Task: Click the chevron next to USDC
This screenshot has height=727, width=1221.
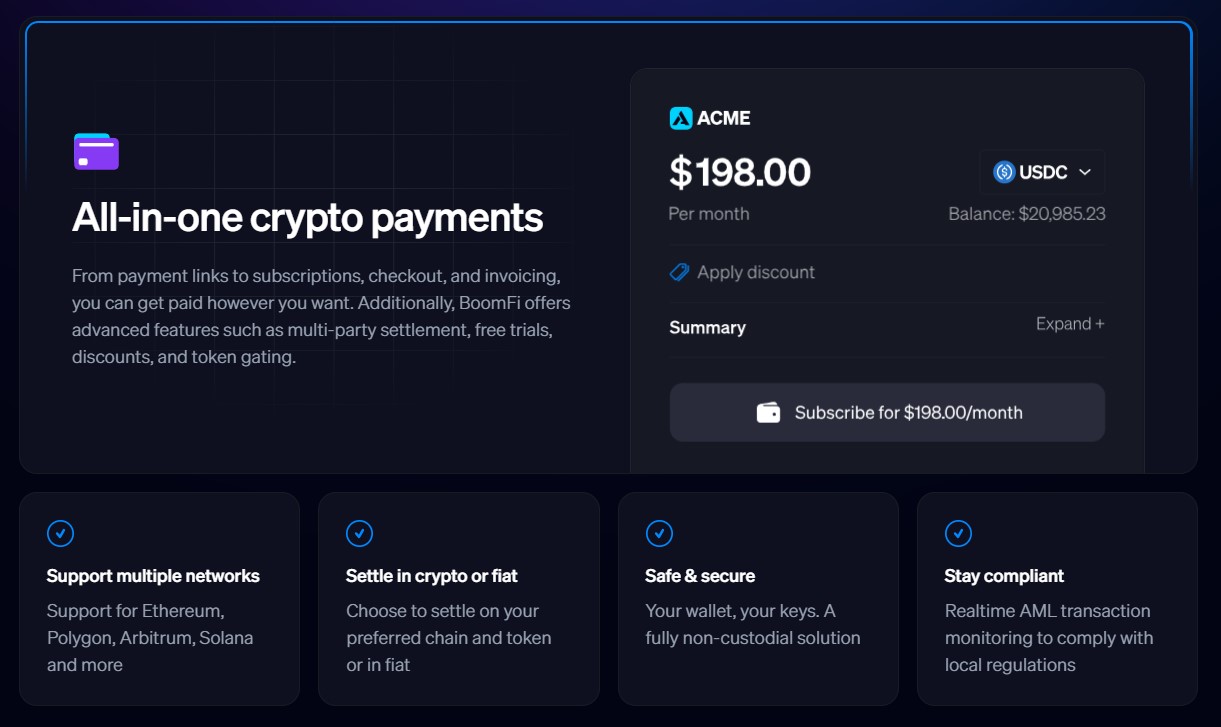Action: click(x=1085, y=171)
